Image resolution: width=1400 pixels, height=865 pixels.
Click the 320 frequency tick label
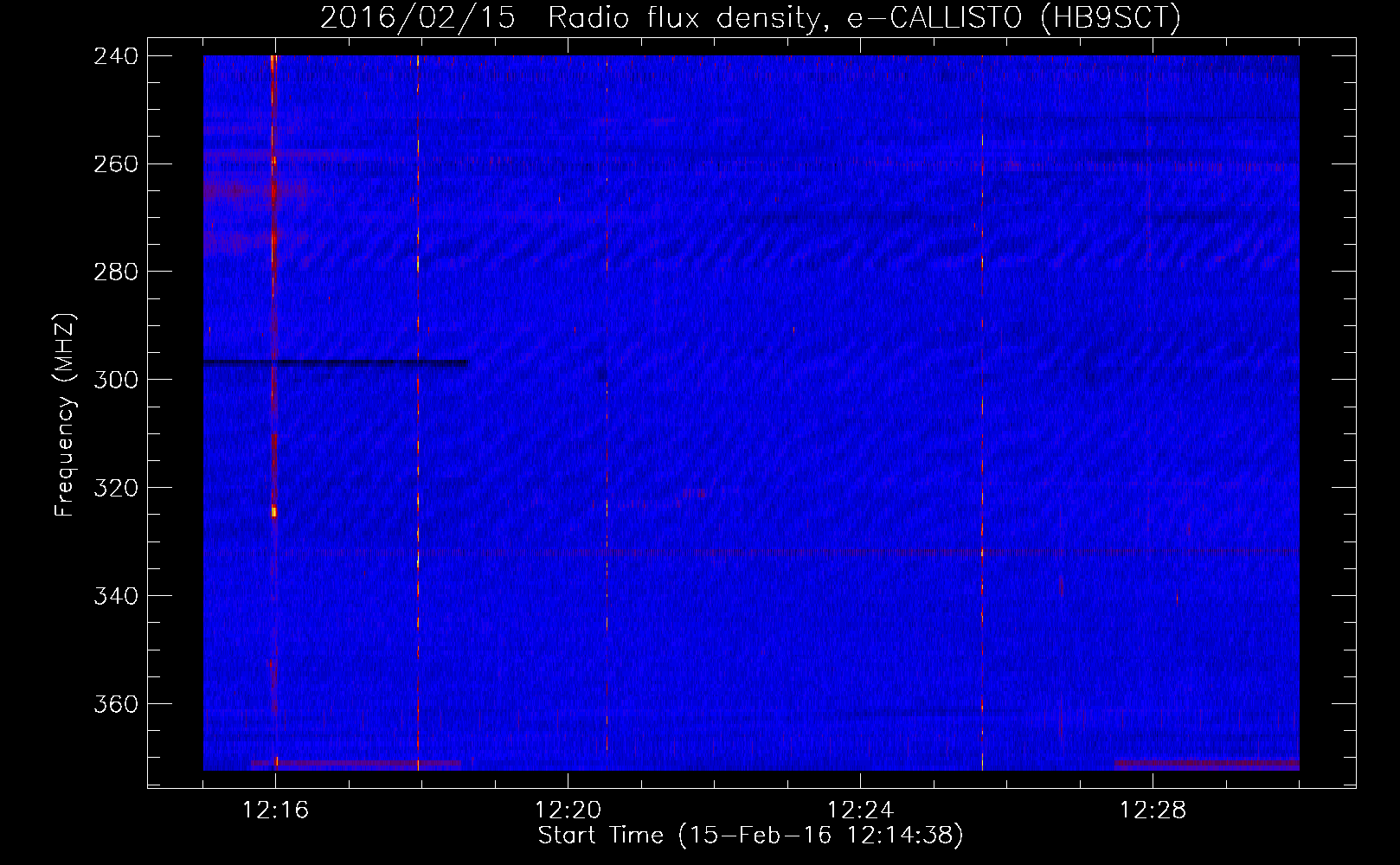(116, 488)
